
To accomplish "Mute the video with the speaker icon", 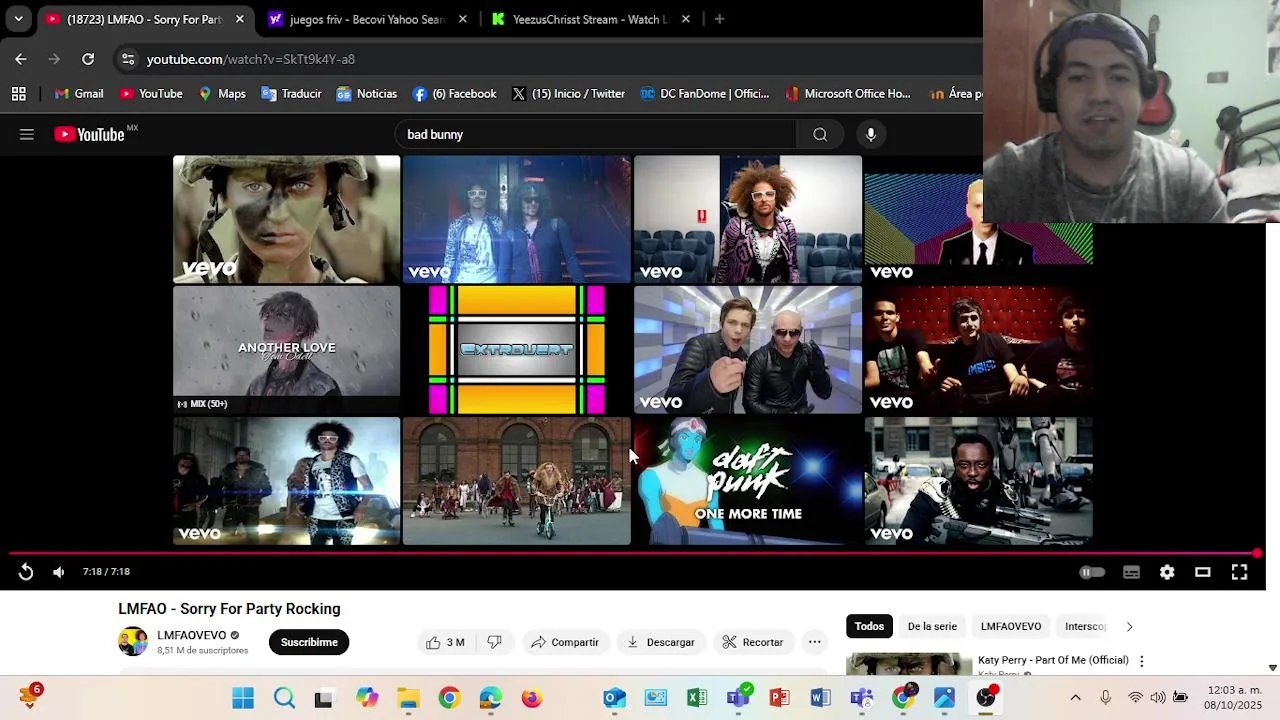I will point(58,572).
